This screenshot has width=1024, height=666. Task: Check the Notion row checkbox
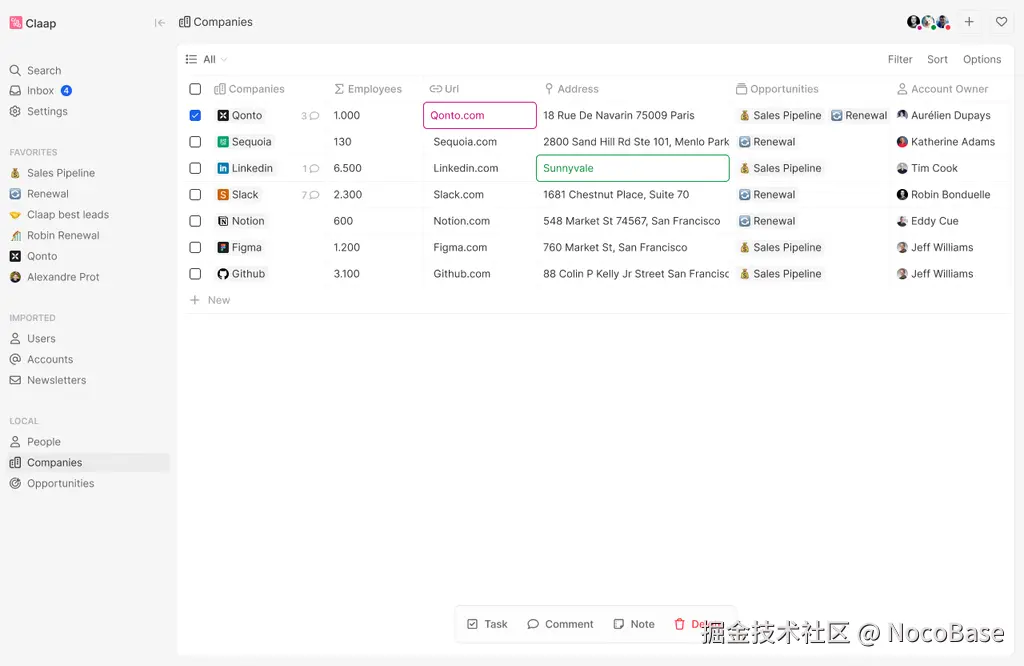click(x=195, y=221)
